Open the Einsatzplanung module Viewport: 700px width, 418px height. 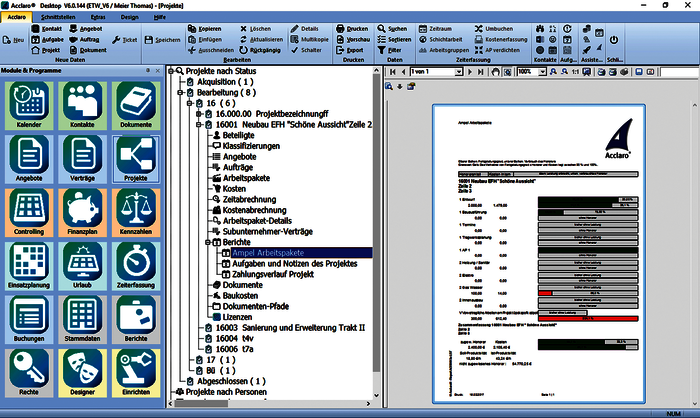coord(29,266)
